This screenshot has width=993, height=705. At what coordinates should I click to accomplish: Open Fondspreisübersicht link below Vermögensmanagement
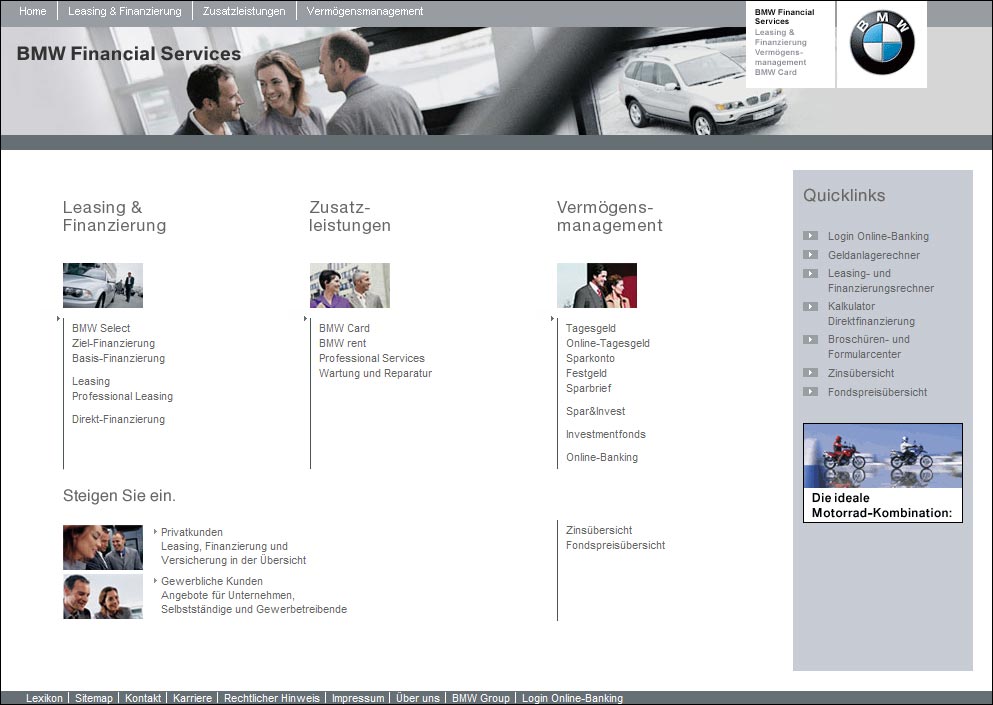point(616,545)
